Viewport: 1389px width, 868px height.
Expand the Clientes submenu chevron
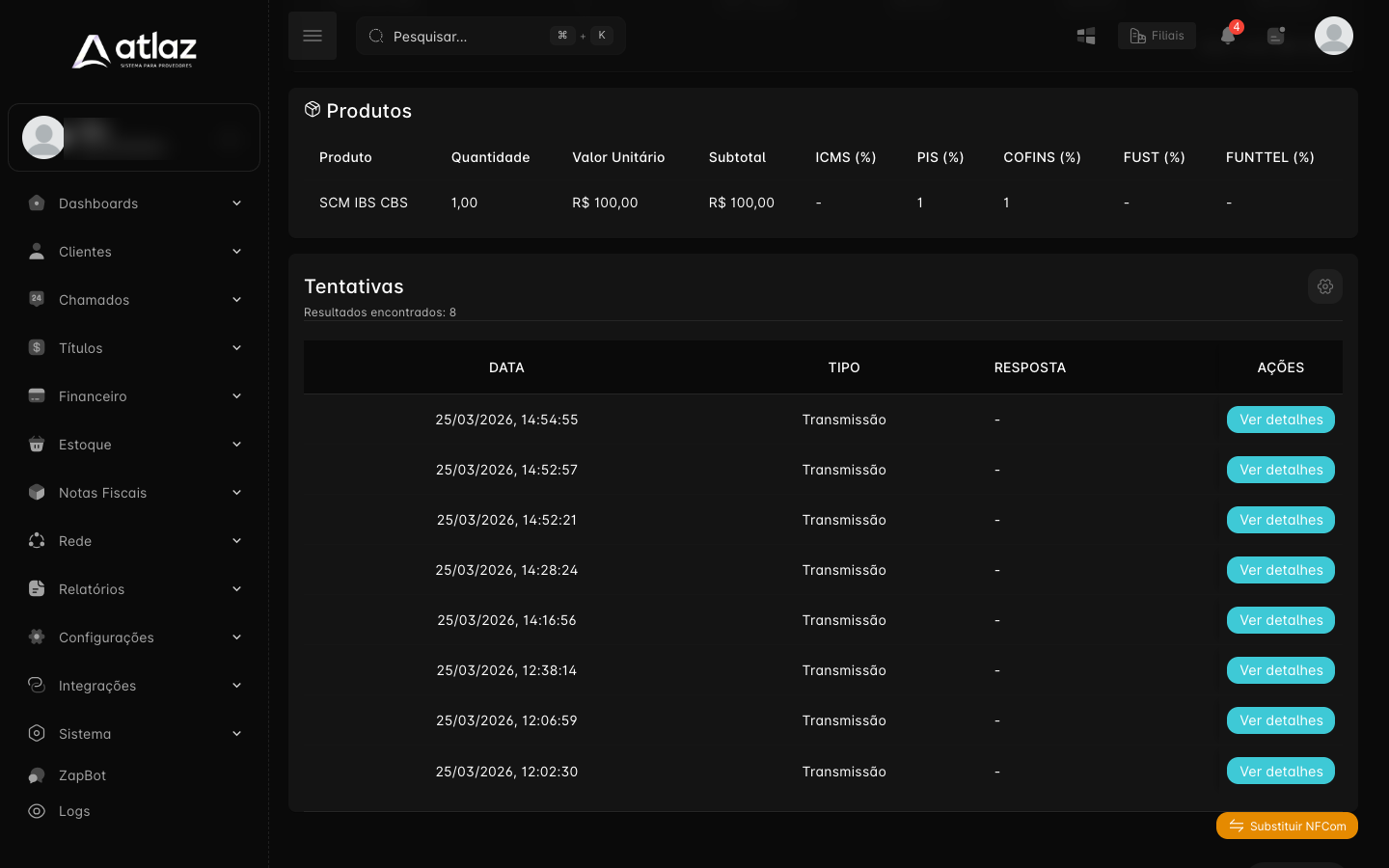click(236, 251)
